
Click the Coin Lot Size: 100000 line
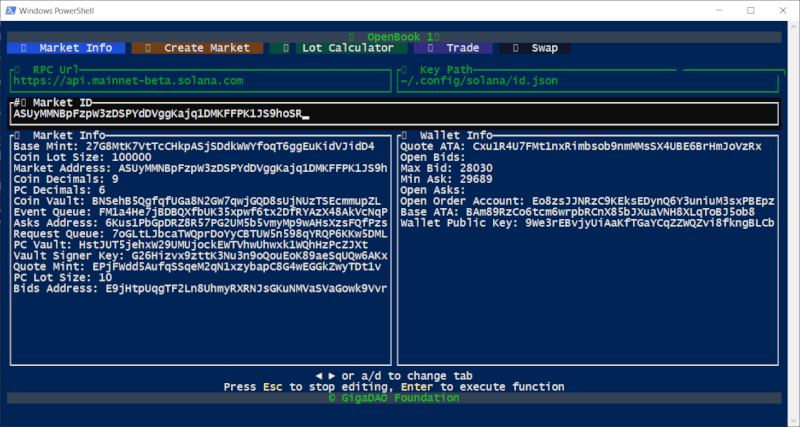(x=82, y=157)
